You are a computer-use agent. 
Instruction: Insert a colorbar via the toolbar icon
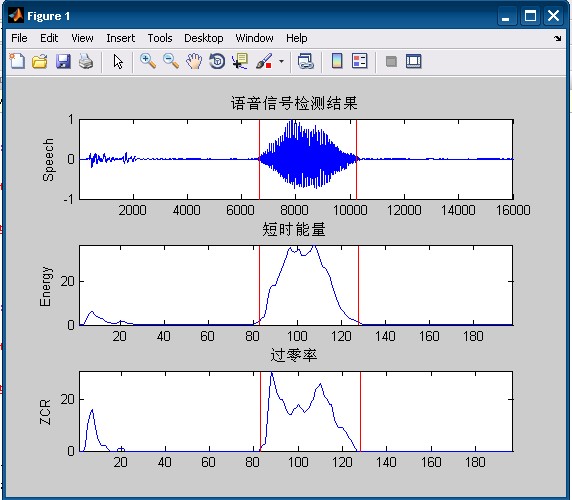click(x=337, y=61)
